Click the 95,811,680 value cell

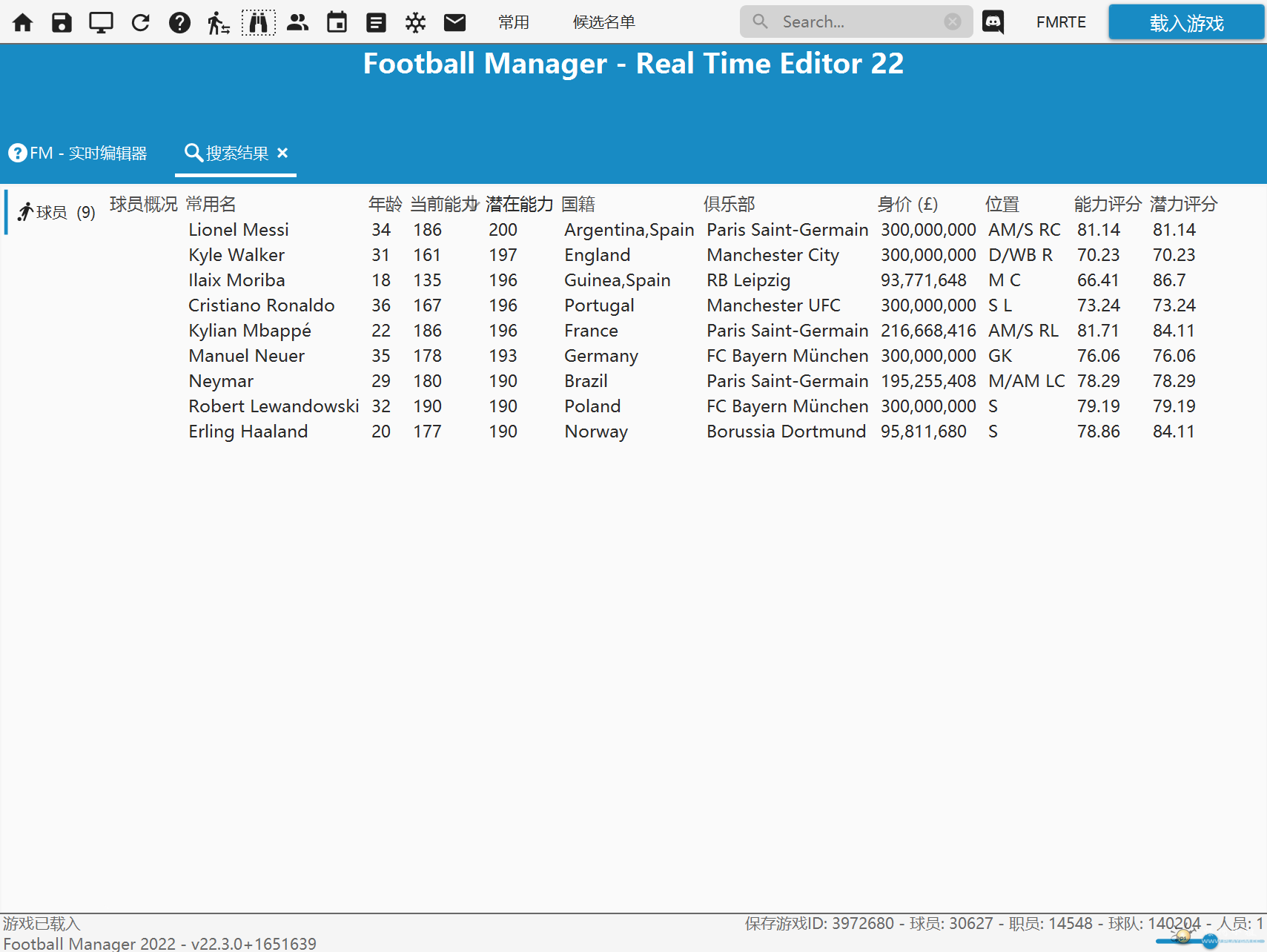[924, 432]
